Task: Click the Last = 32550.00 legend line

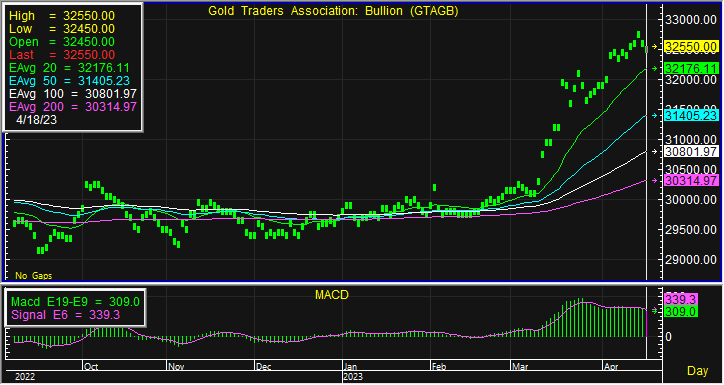Action: point(62,54)
